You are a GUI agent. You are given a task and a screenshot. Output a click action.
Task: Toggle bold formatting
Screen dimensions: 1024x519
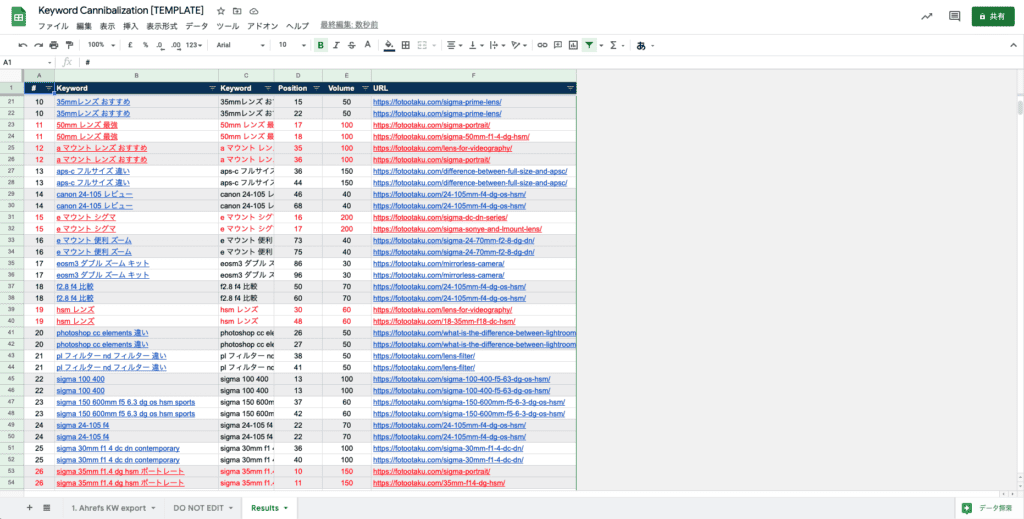click(x=321, y=45)
